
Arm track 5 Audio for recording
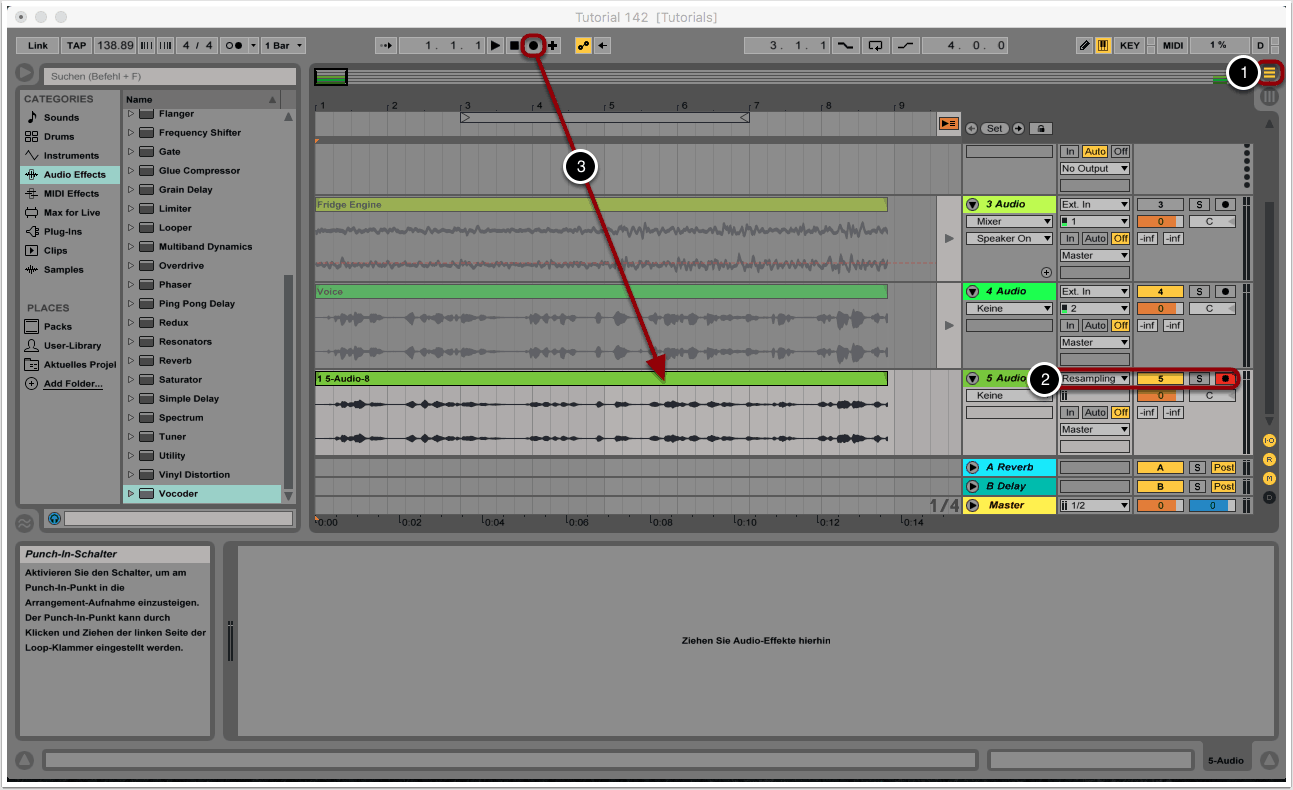(1225, 379)
